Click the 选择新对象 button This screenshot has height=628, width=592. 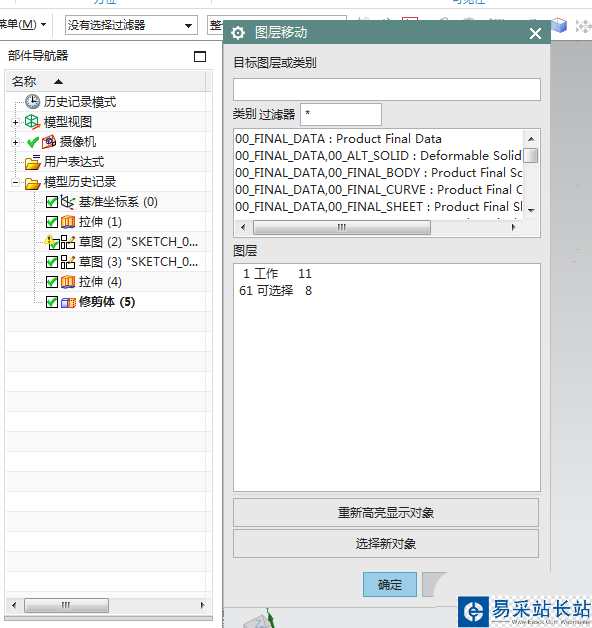click(386, 543)
